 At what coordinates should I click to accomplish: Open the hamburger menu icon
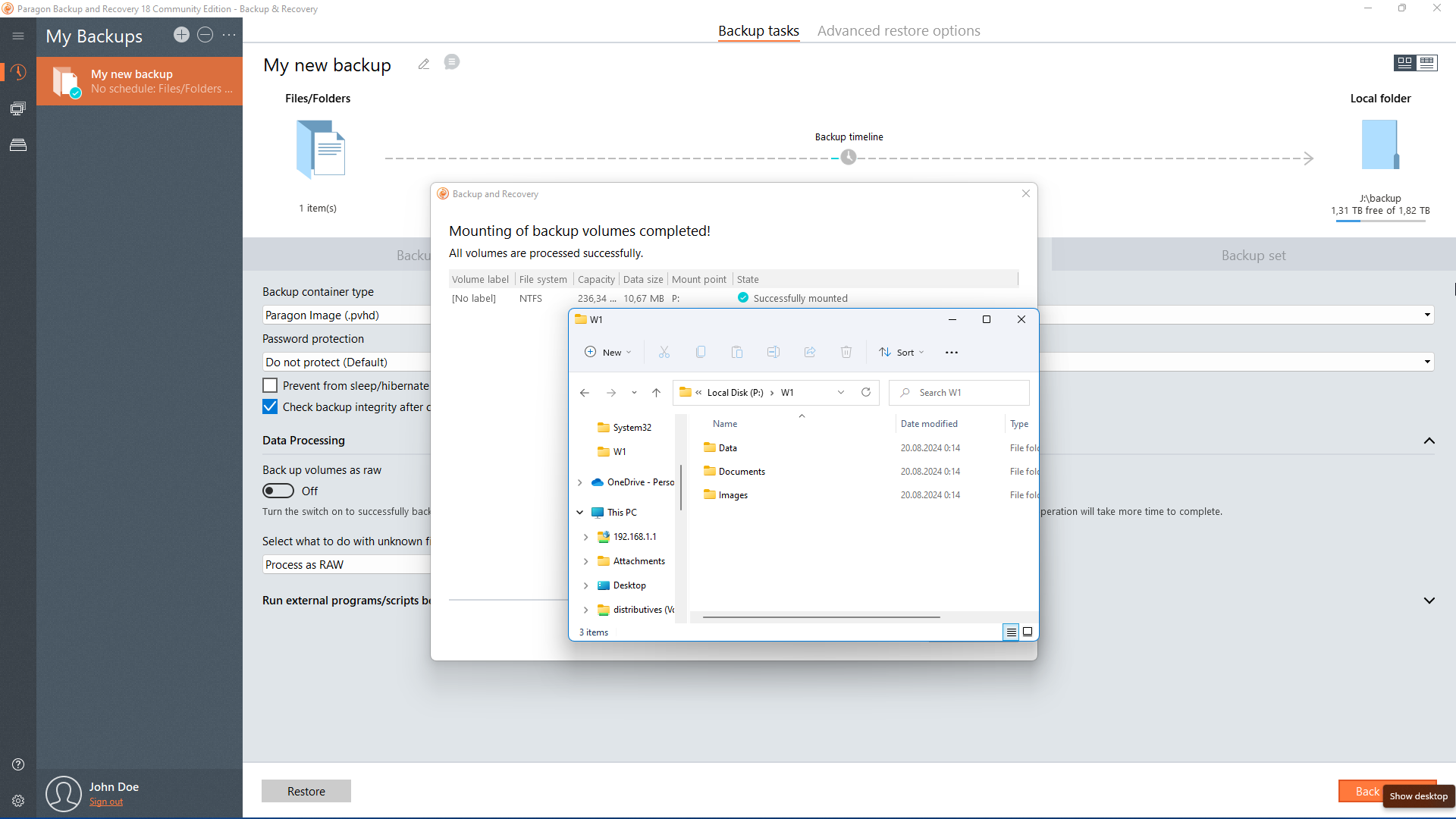coord(18,36)
